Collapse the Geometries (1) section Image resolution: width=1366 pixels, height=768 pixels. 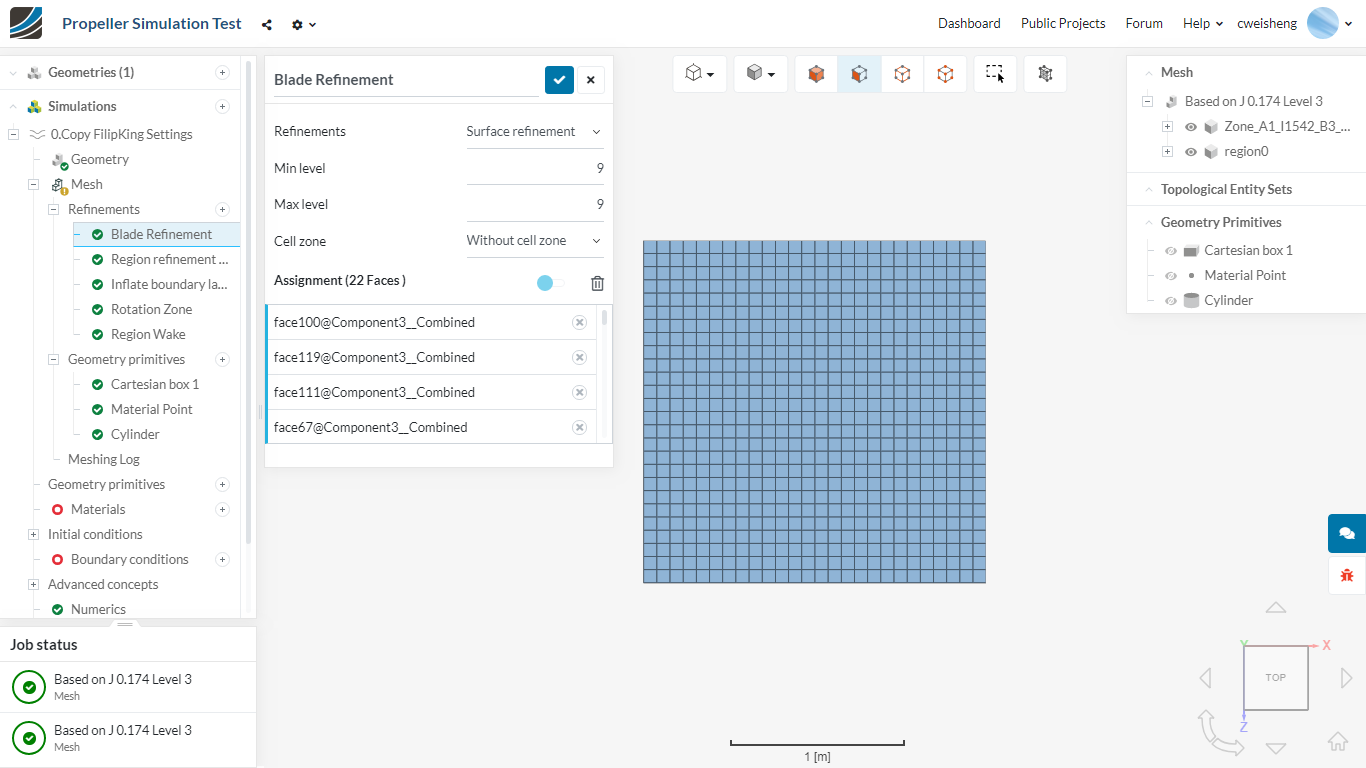coord(13,72)
